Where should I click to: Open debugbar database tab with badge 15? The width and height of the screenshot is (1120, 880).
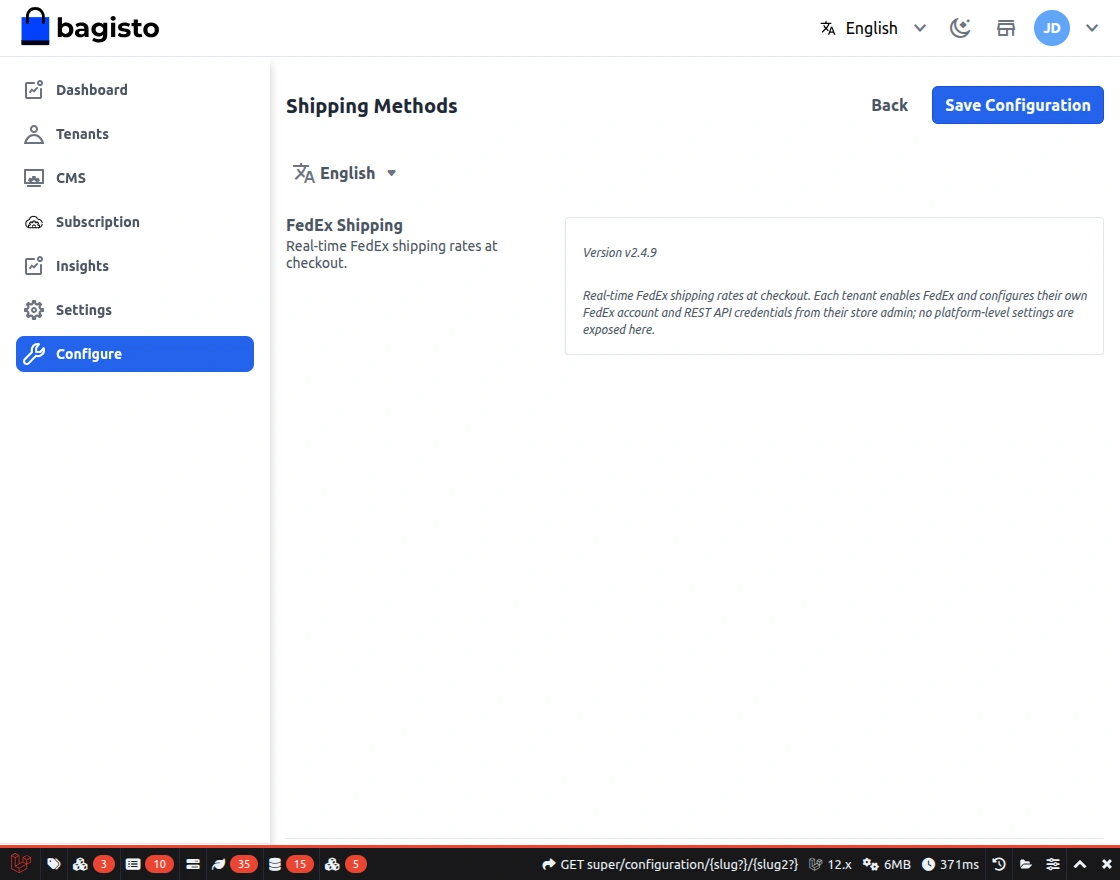(x=290, y=864)
